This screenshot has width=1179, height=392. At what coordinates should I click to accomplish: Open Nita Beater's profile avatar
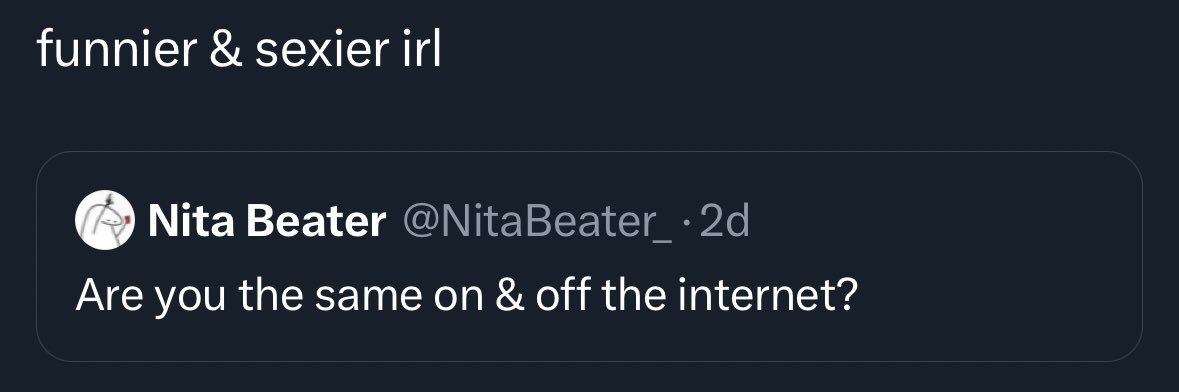tap(105, 220)
